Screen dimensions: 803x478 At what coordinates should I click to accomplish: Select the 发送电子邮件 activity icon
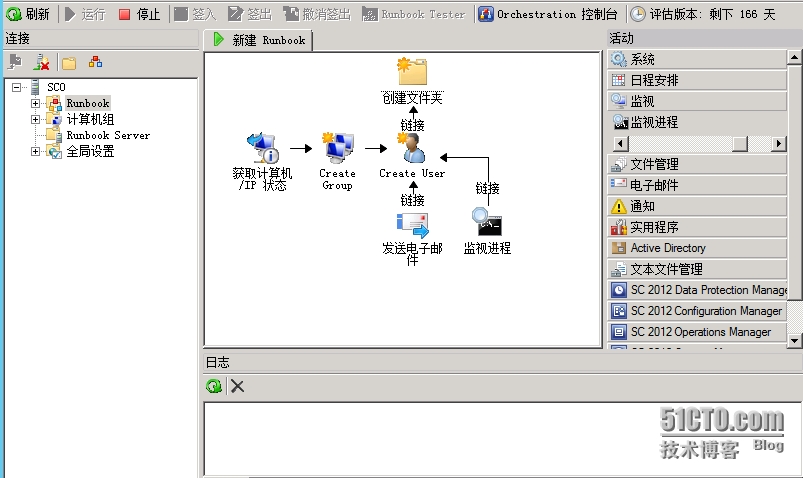[x=413, y=225]
